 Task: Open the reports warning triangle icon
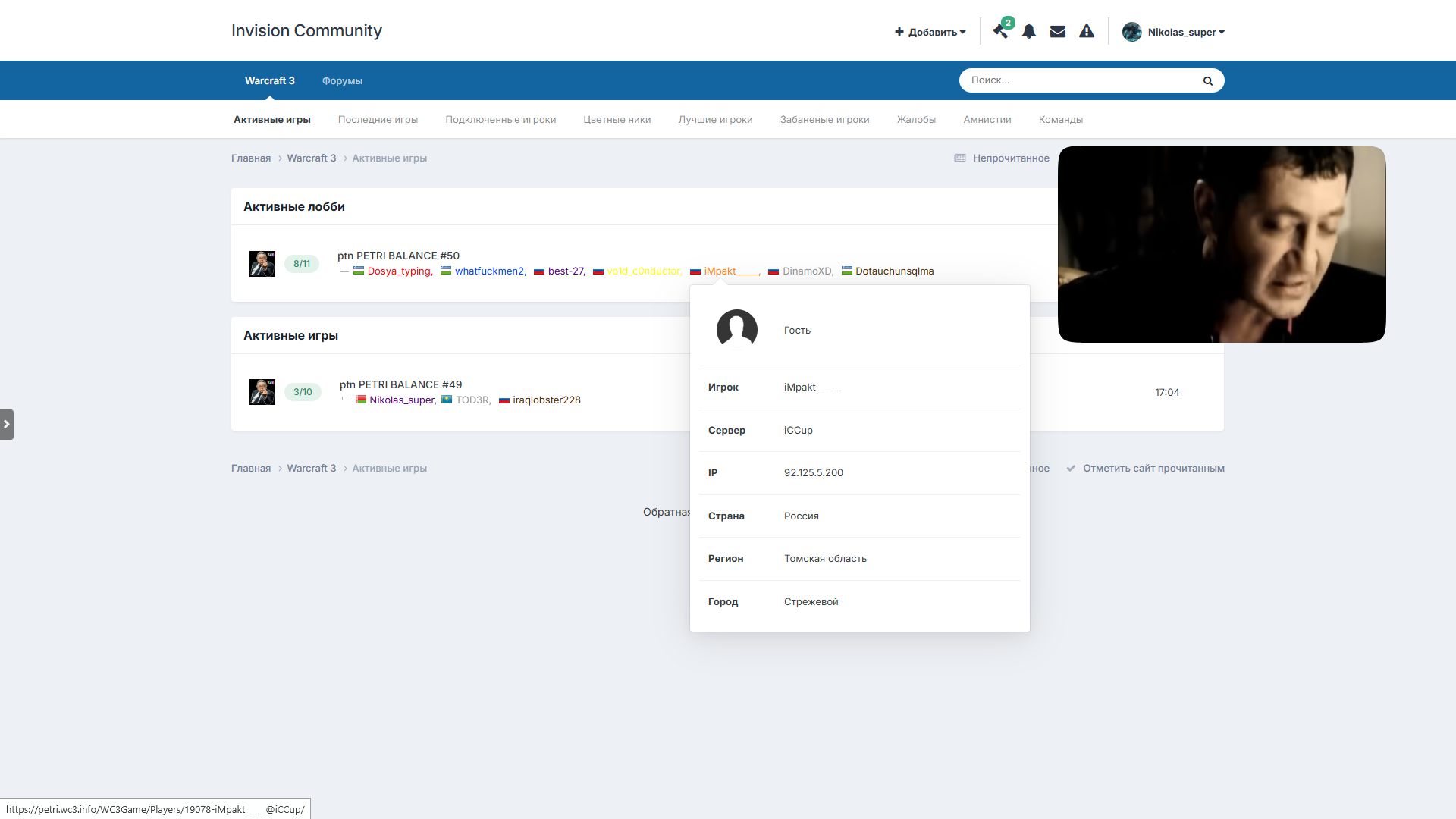pyautogui.click(x=1087, y=31)
